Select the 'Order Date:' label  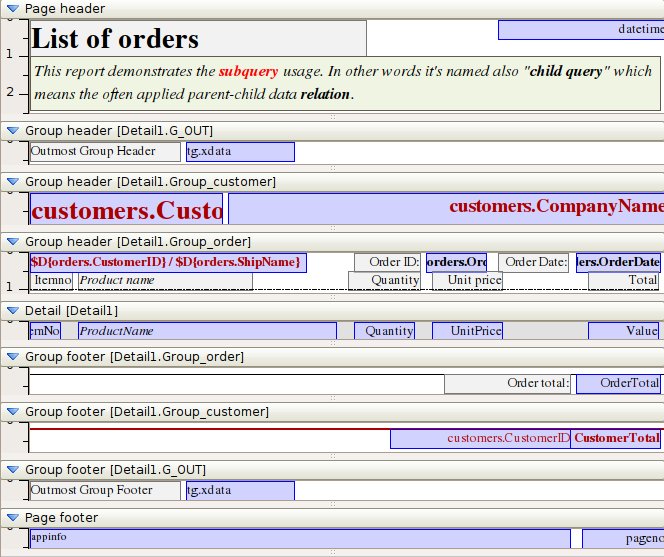tap(534, 263)
